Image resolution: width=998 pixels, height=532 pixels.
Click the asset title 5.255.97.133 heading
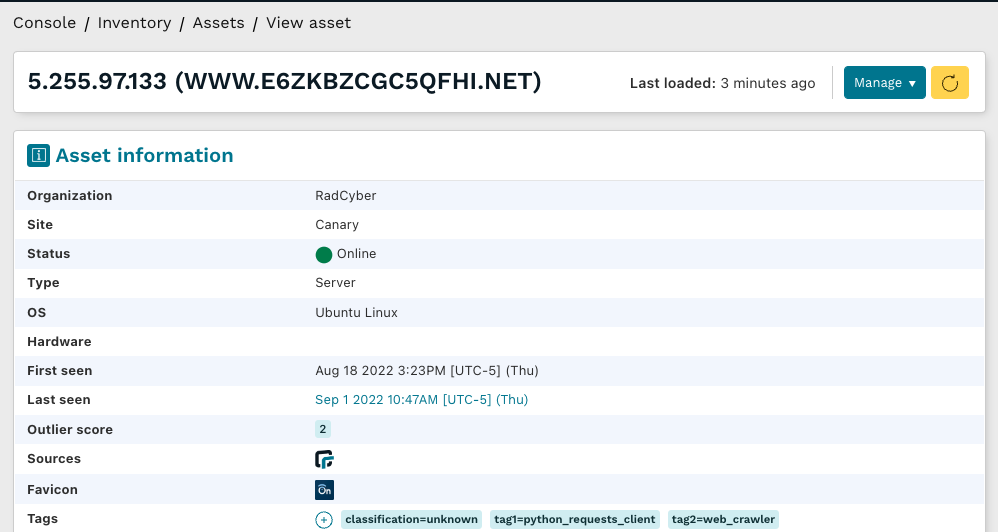(284, 82)
